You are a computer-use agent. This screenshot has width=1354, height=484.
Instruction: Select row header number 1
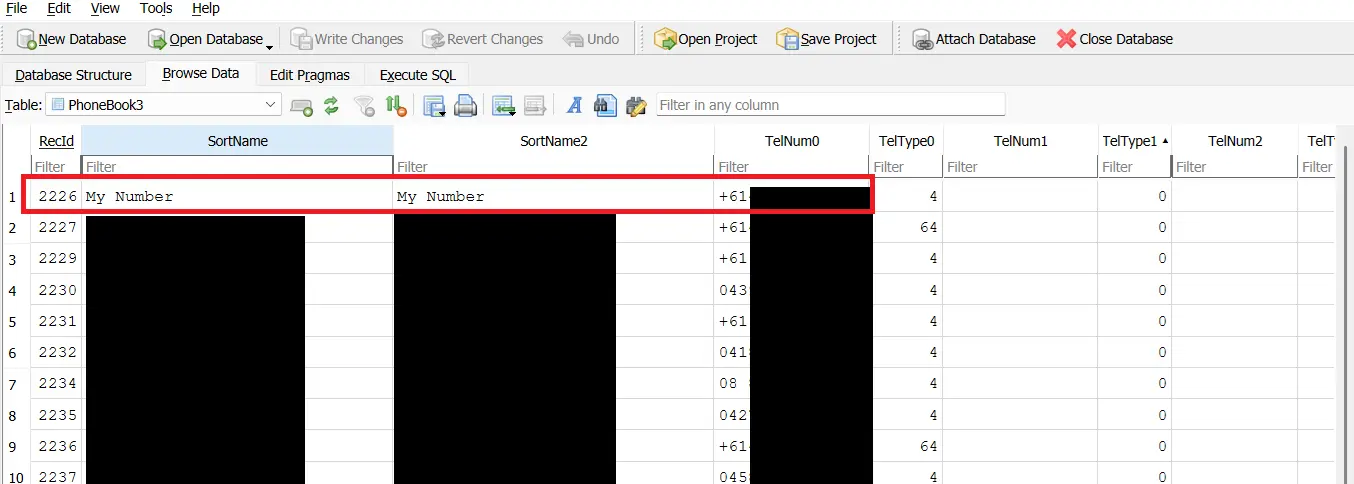[x=14, y=197]
